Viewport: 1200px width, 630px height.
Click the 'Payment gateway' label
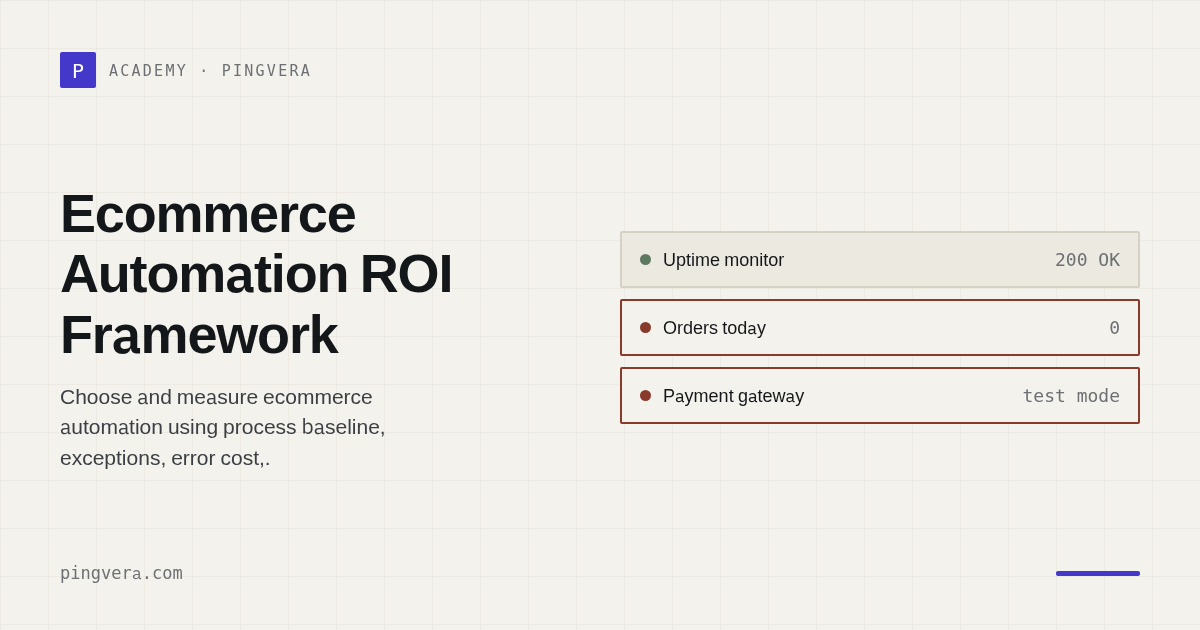tap(733, 396)
